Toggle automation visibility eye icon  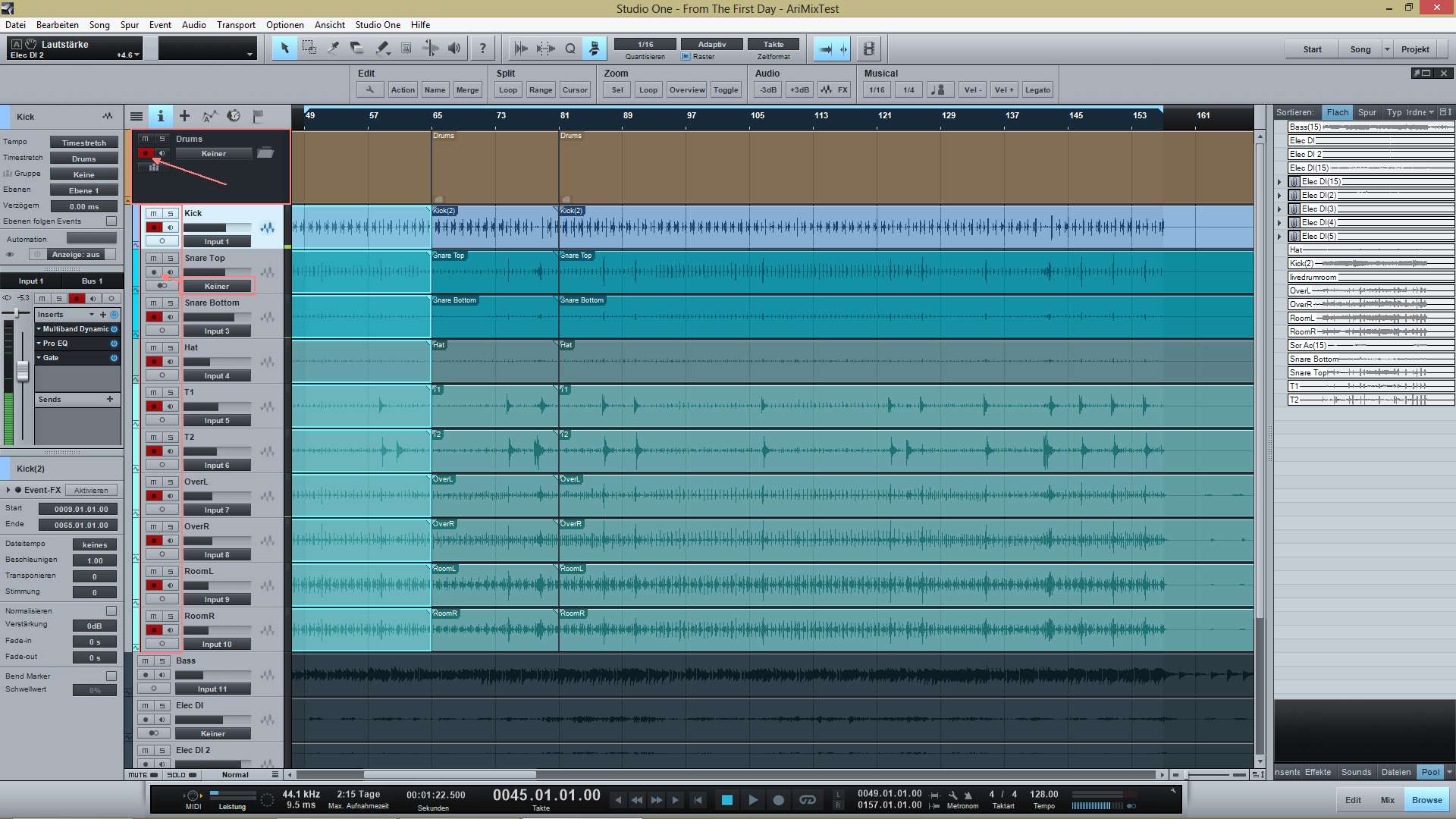[10, 254]
